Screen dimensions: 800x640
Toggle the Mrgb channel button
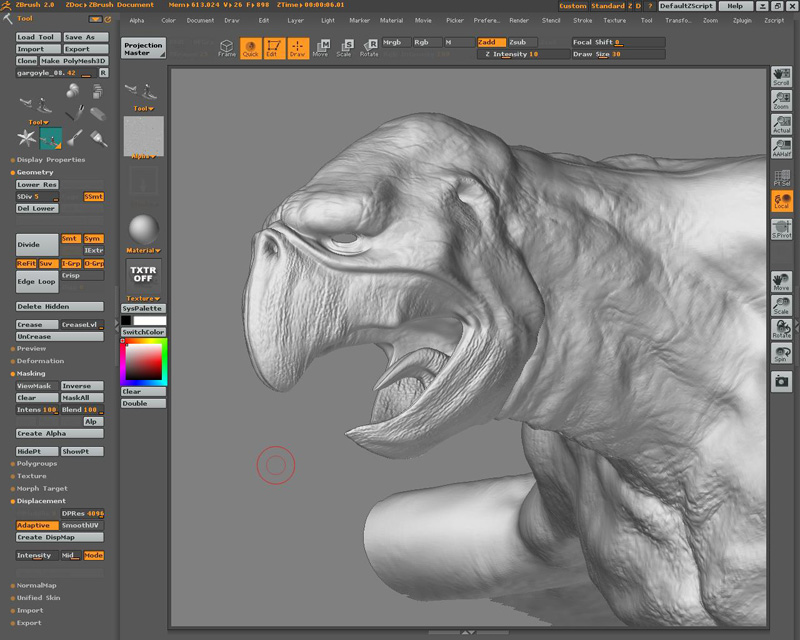(x=396, y=42)
